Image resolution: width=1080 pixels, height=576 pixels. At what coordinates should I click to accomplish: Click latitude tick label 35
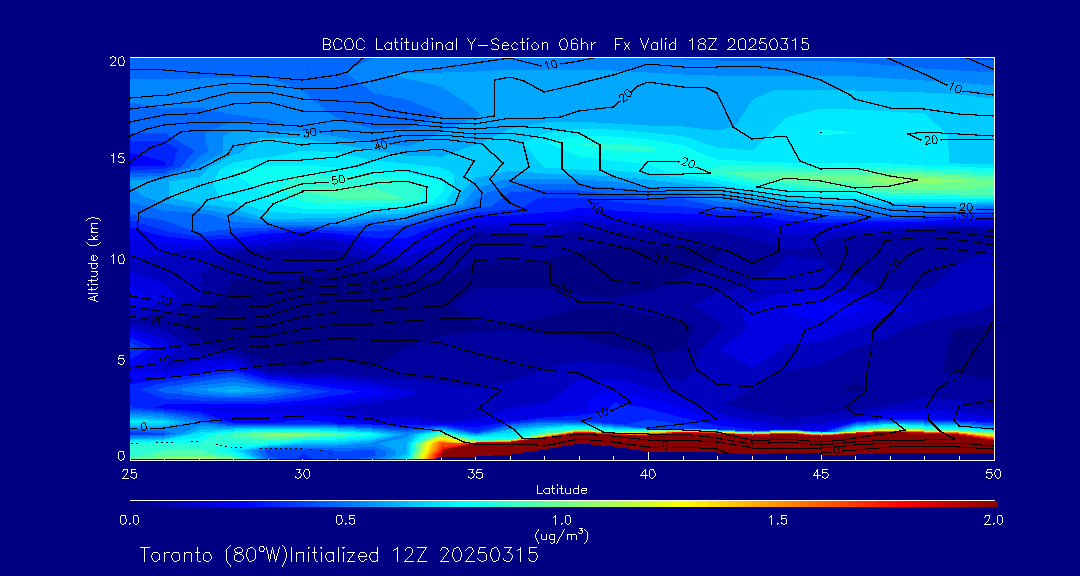475,474
